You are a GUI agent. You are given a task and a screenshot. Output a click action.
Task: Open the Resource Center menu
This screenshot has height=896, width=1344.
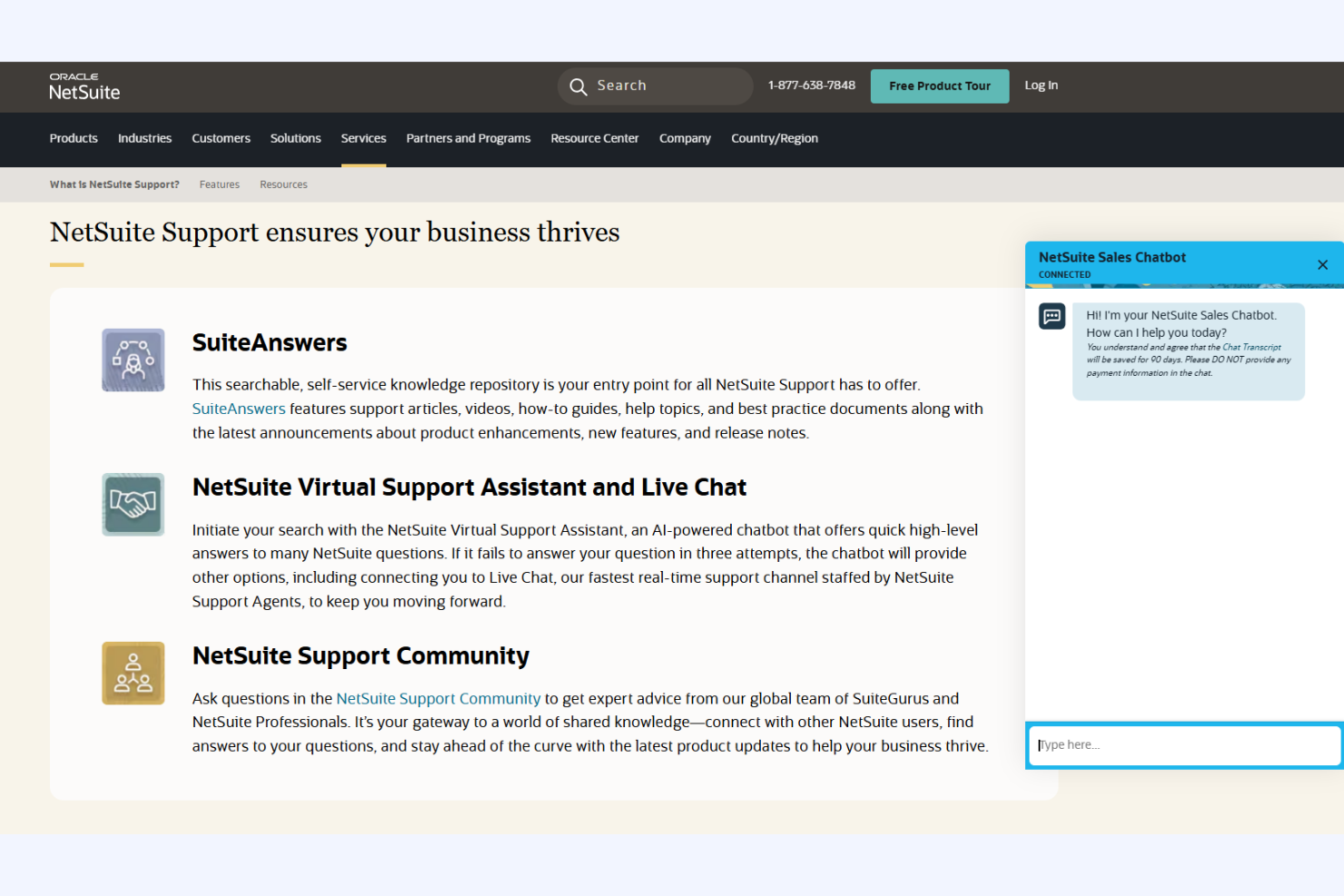point(595,138)
